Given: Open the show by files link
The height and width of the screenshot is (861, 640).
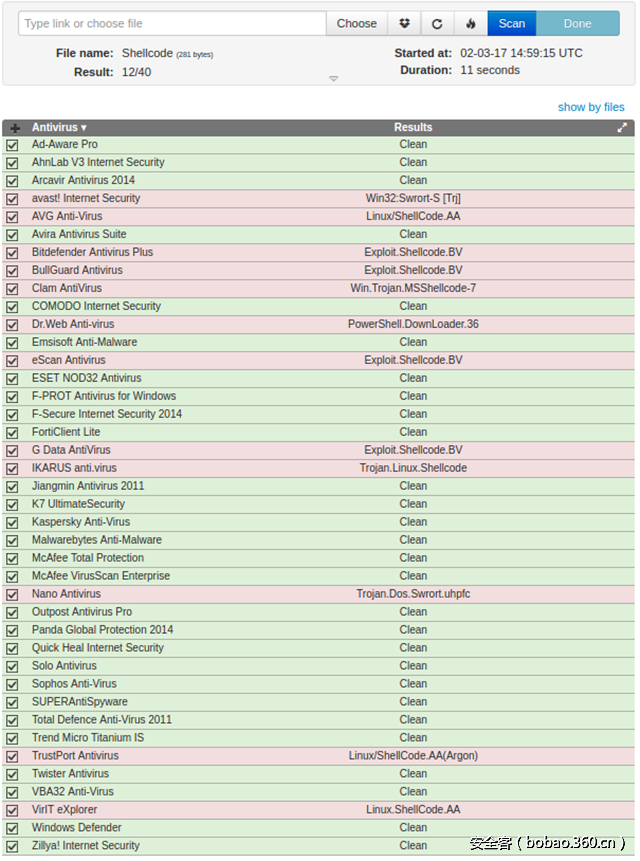Looking at the screenshot, I should pyautogui.click(x=591, y=107).
